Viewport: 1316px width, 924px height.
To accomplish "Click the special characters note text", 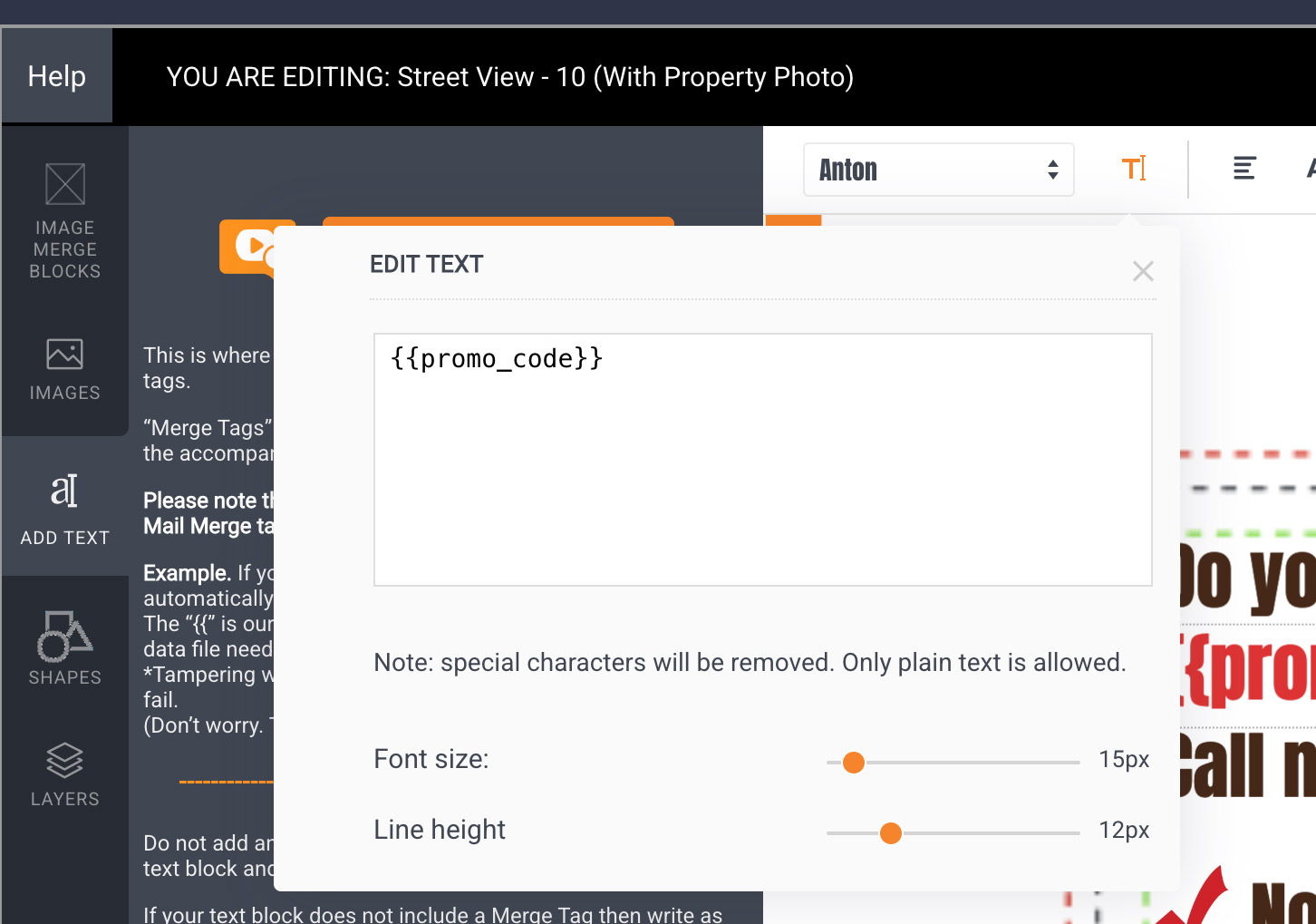I will pyautogui.click(x=750, y=663).
